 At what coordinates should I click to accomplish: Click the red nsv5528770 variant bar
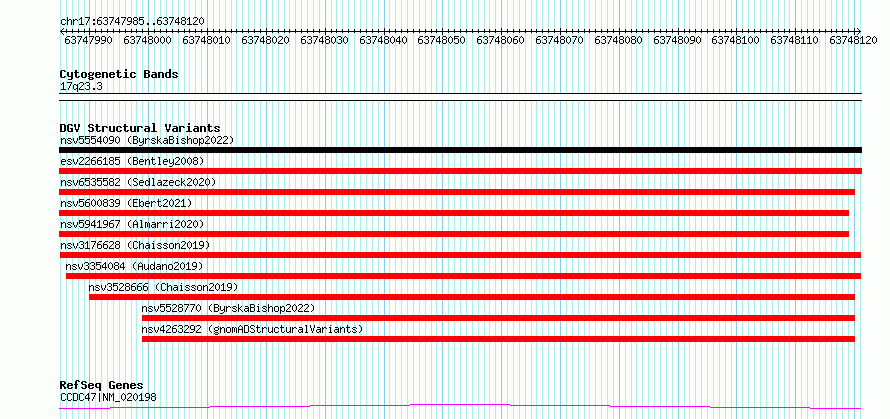(498, 318)
